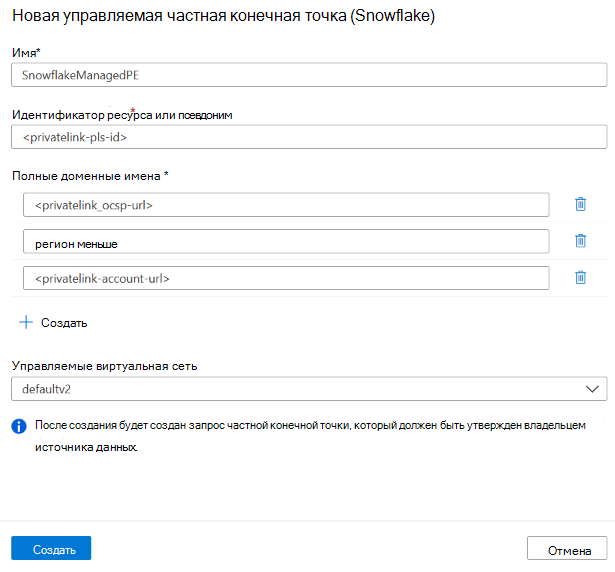Focus the Имя field with SnowflakeManagedPE
Image resolution: width=615 pixels, height=572 pixels.
coord(309,75)
